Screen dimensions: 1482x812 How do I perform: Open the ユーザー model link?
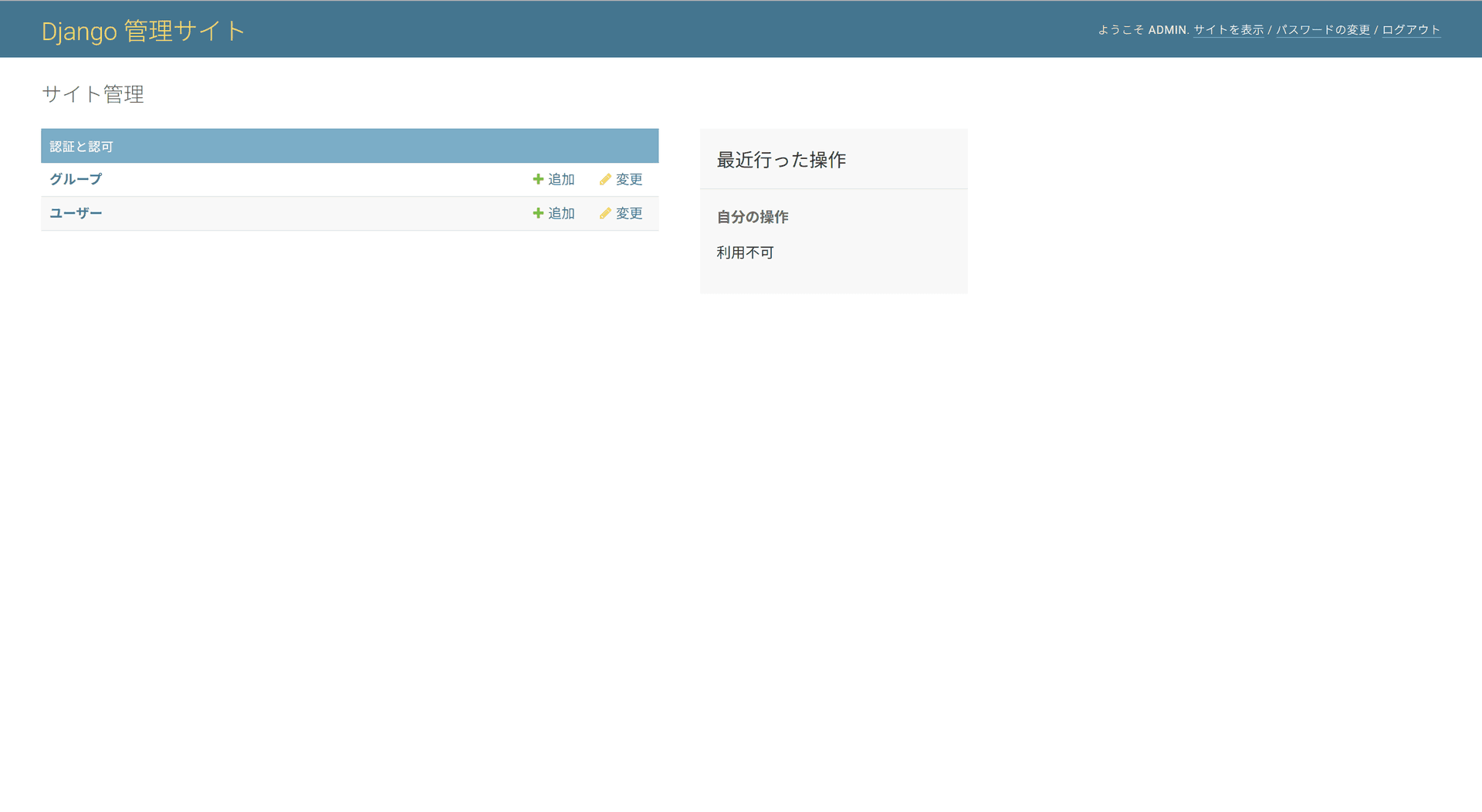[76, 213]
